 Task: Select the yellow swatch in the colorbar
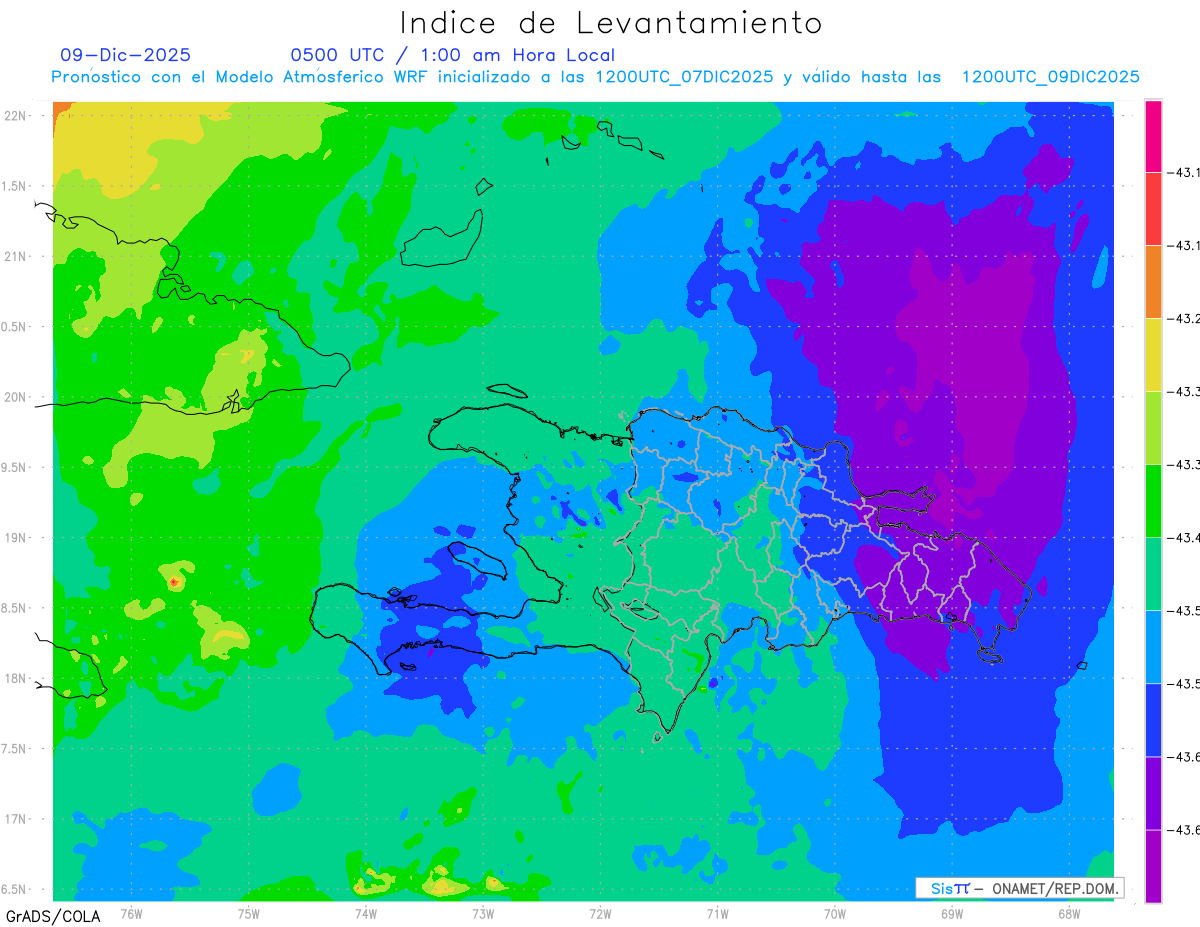click(x=1153, y=355)
